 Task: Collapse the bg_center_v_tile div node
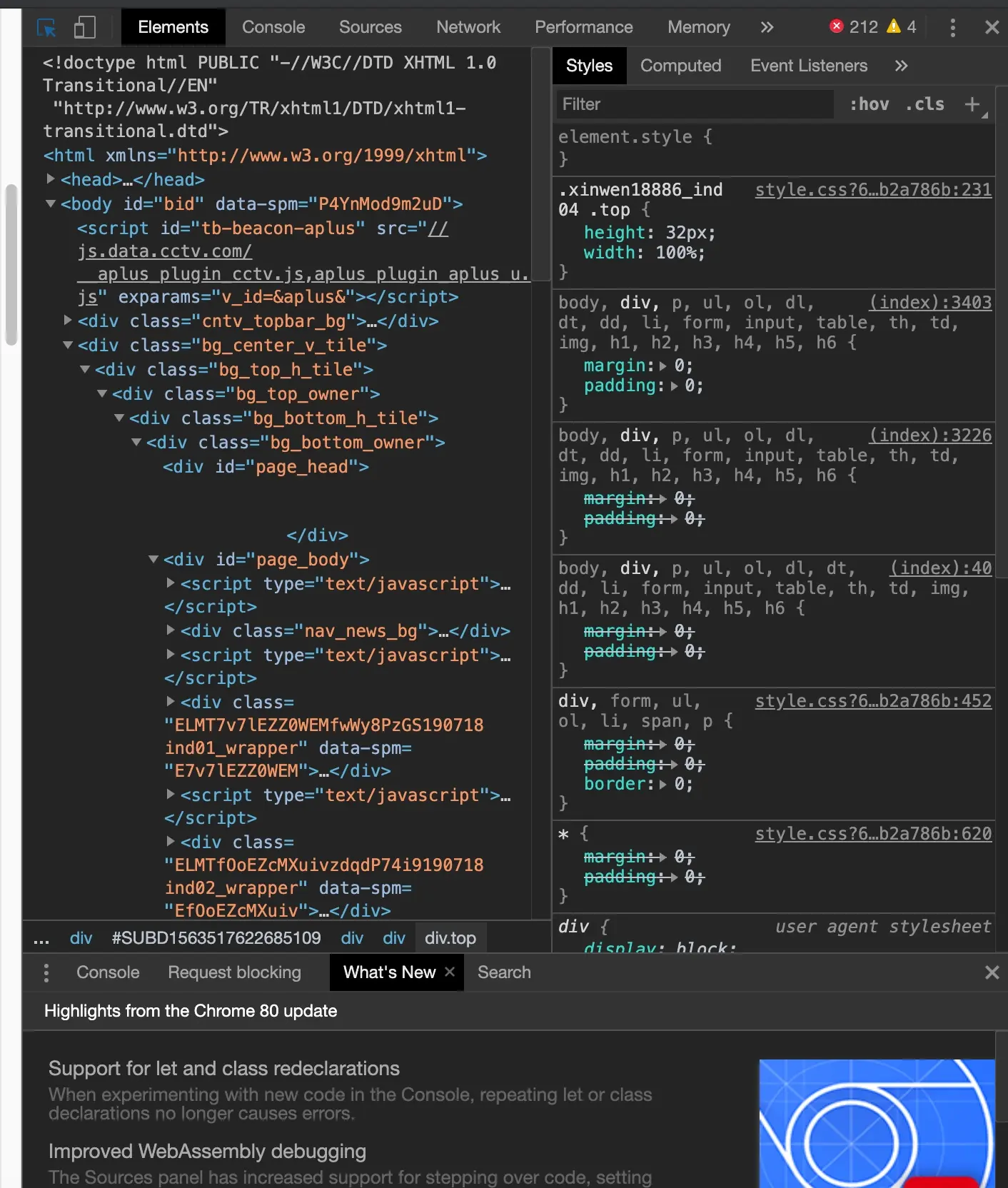(x=68, y=345)
